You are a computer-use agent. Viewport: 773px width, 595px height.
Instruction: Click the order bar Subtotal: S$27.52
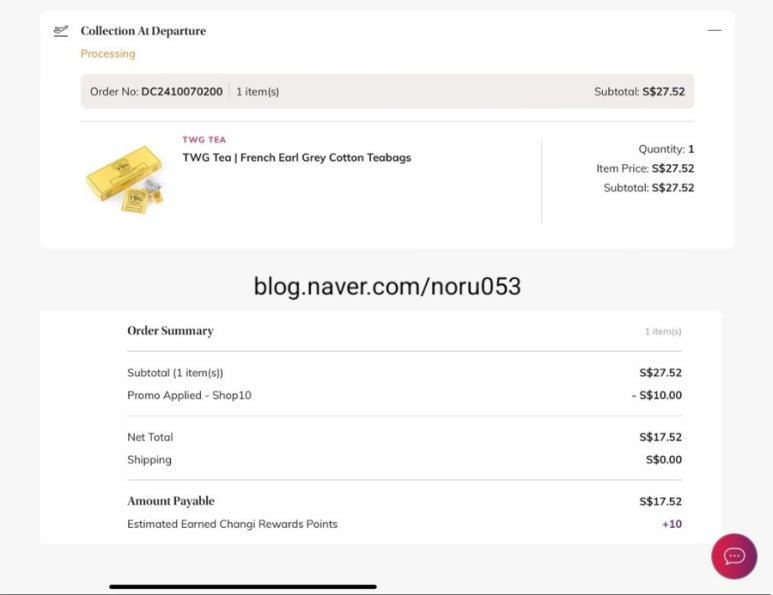[639, 92]
